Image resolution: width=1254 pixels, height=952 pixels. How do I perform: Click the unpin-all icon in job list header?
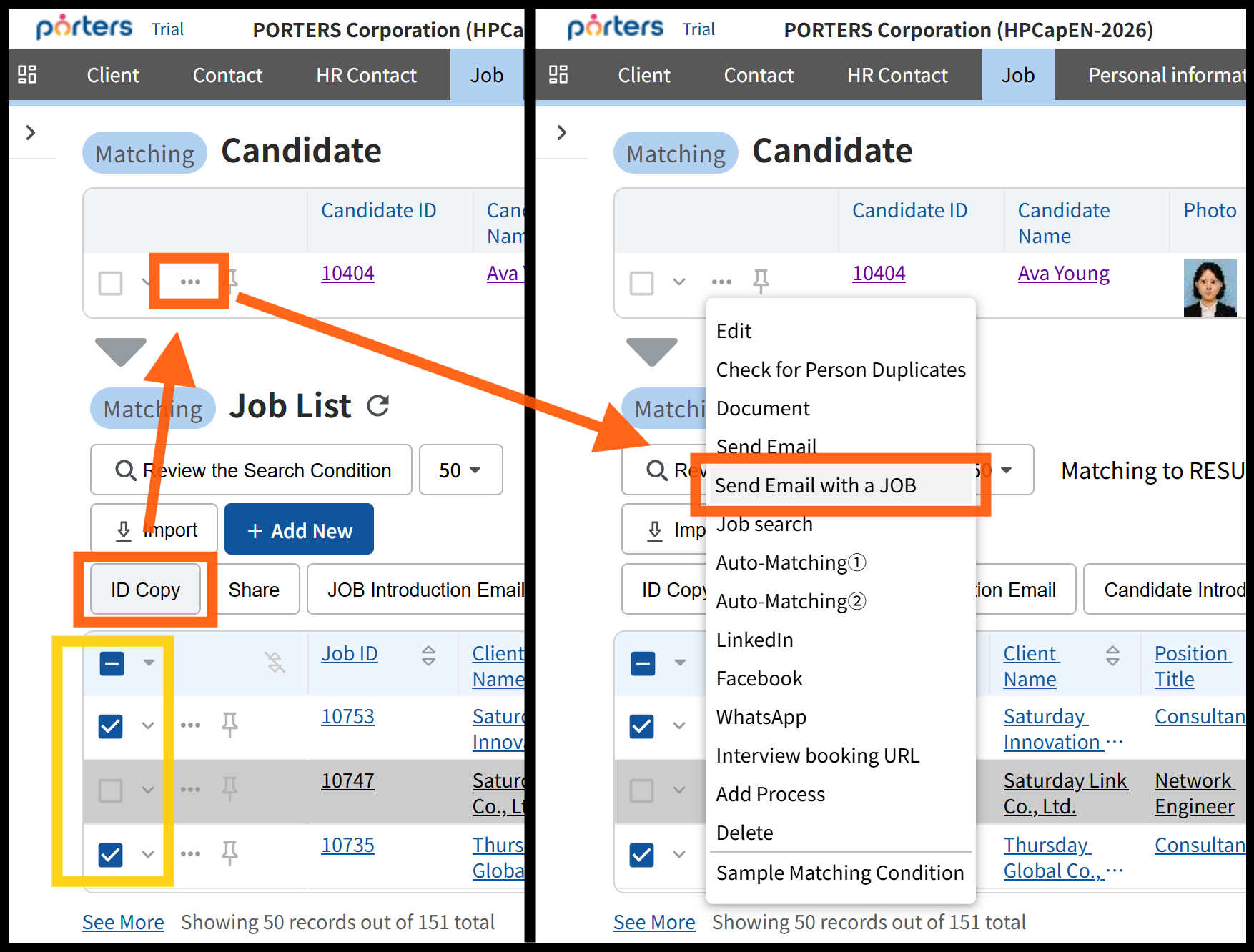coord(275,663)
